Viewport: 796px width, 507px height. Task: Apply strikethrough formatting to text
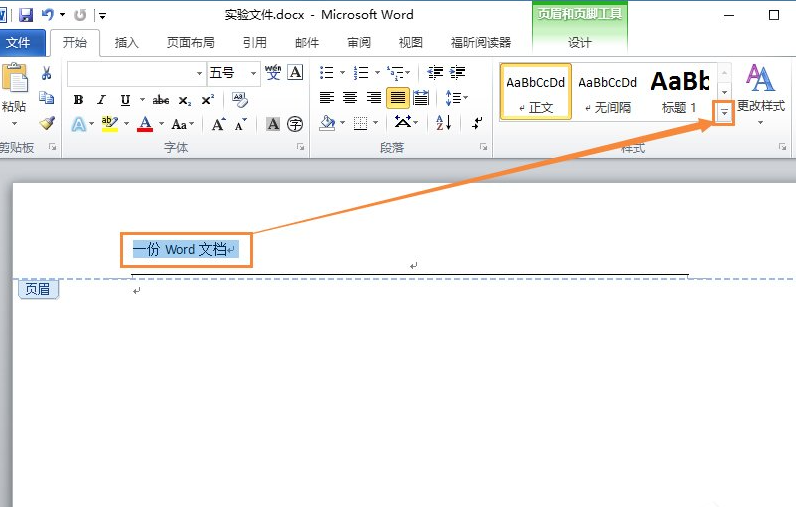[x=160, y=100]
